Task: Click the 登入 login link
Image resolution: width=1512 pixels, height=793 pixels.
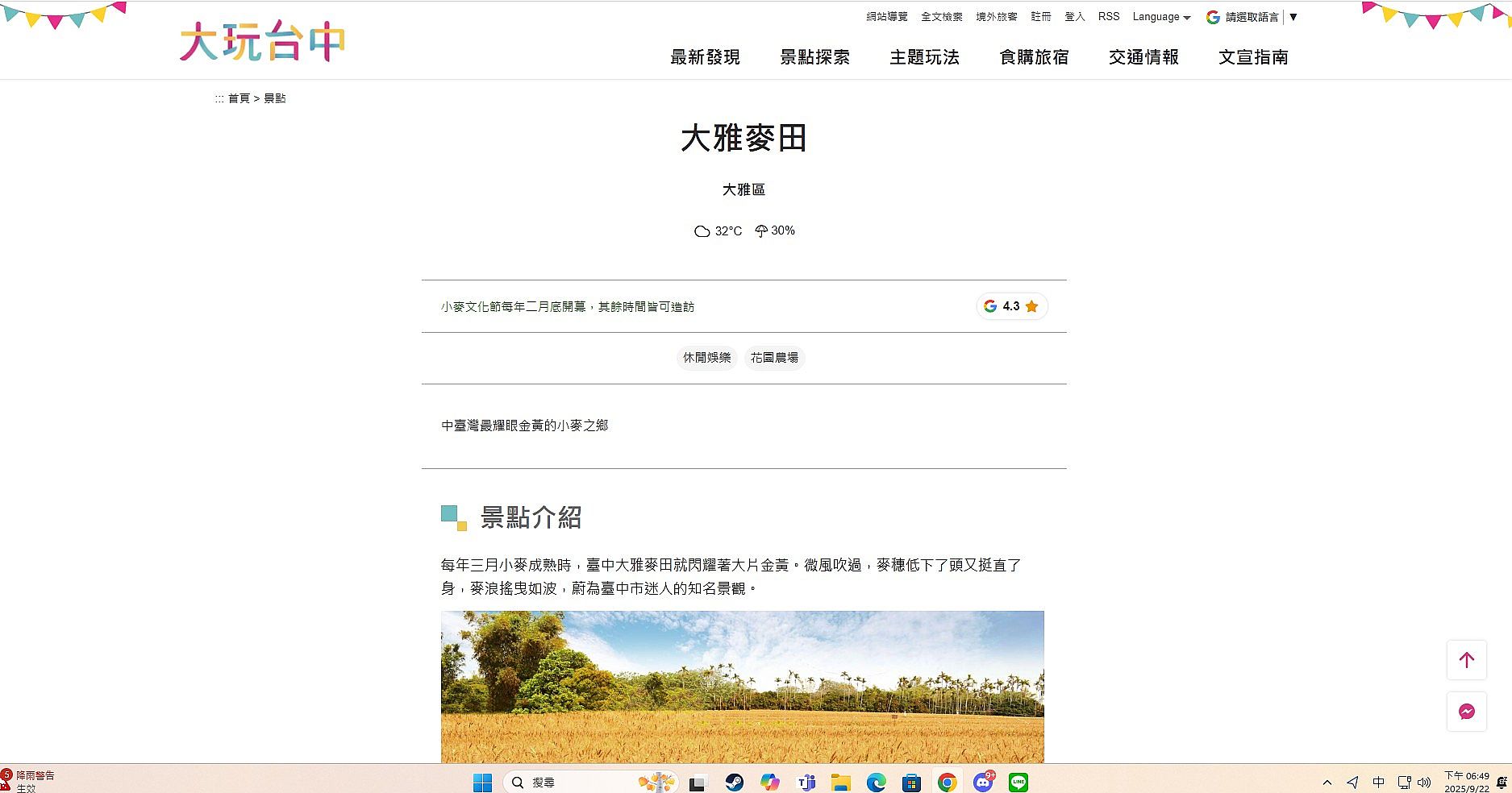Action: point(1074,17)
